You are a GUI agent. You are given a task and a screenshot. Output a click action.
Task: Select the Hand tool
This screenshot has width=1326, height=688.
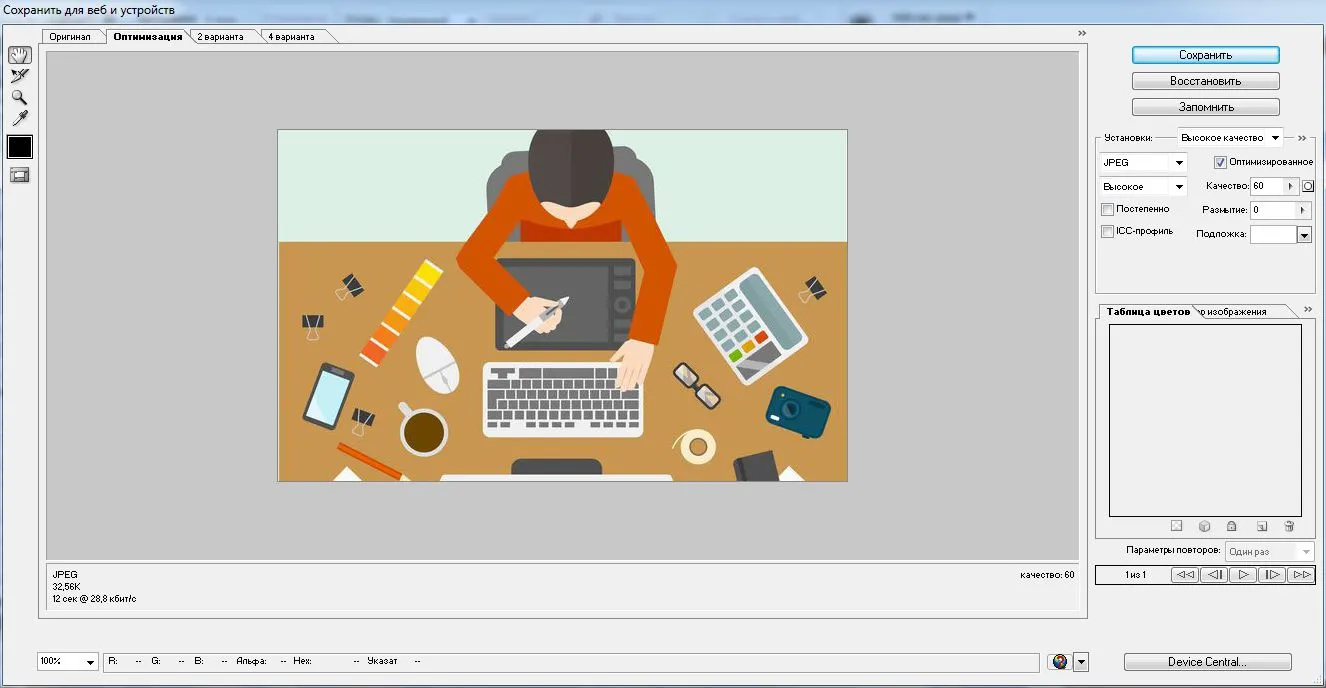coord(20,55)
